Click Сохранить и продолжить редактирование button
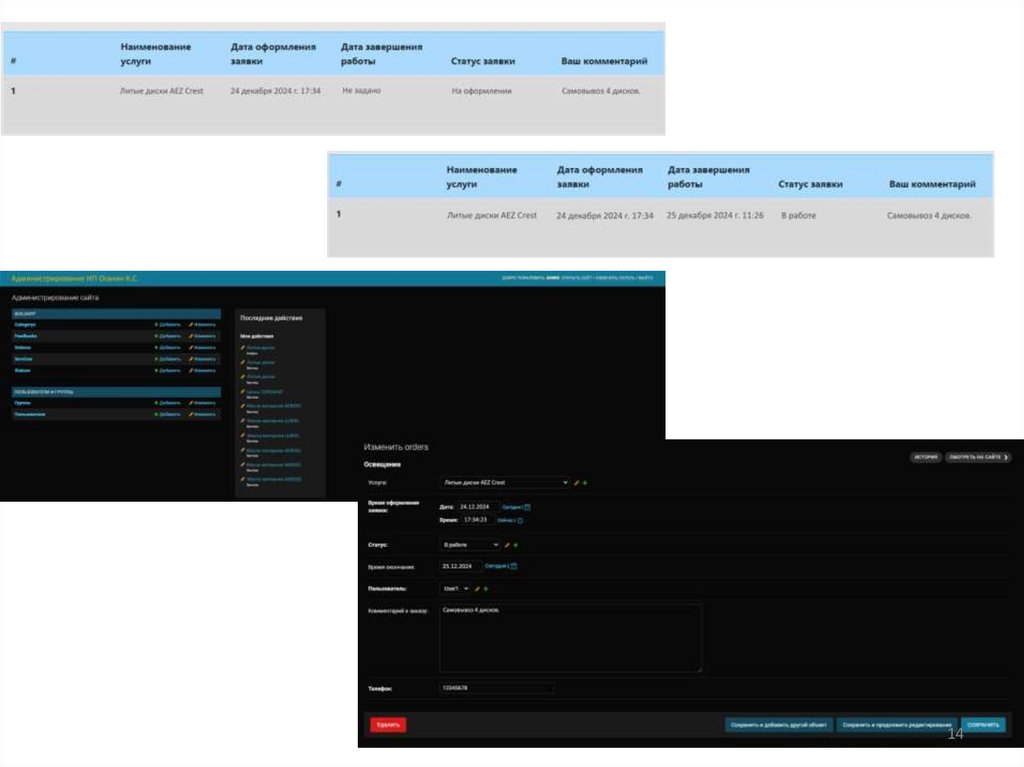This screenshot has height=767, width=1024. (x=897, y=725)
